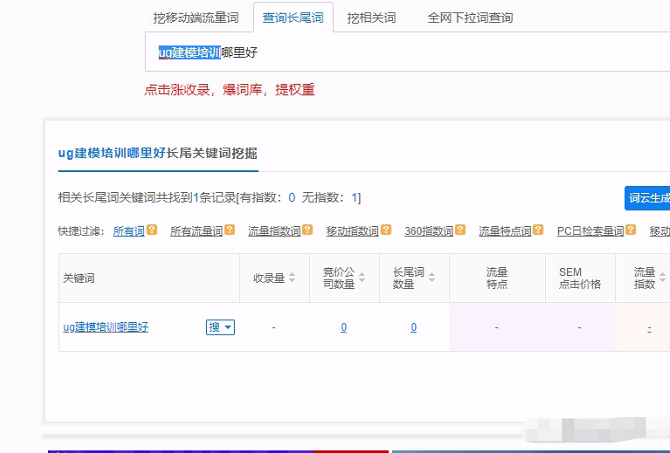Viewport: 670px width, 453px height.
Task: Filter by 所有词
Action: coord(129,231)
